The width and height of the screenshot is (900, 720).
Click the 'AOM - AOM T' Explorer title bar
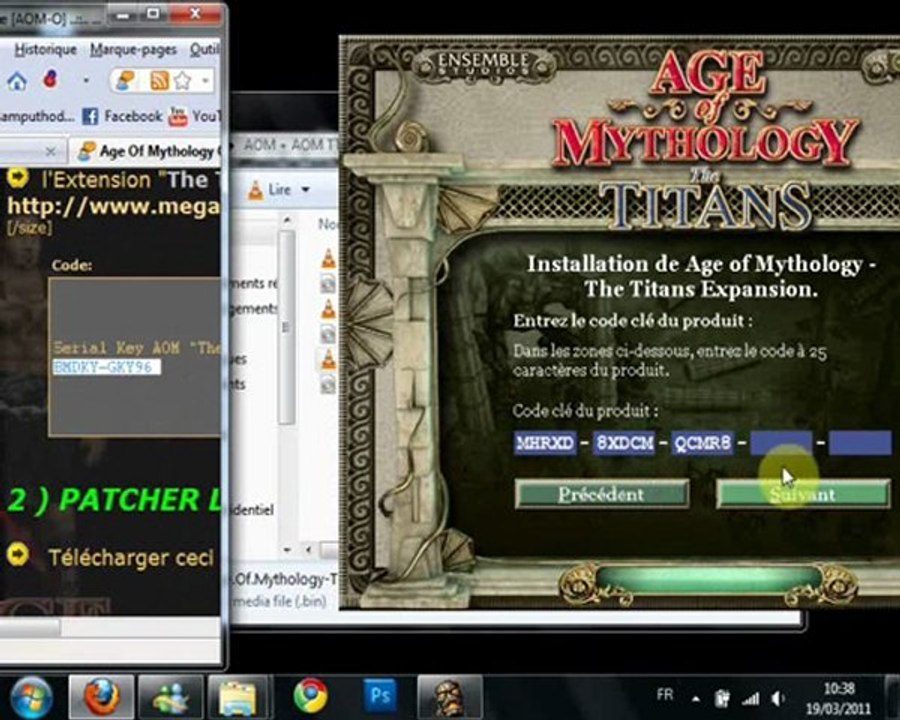(284, 144)
